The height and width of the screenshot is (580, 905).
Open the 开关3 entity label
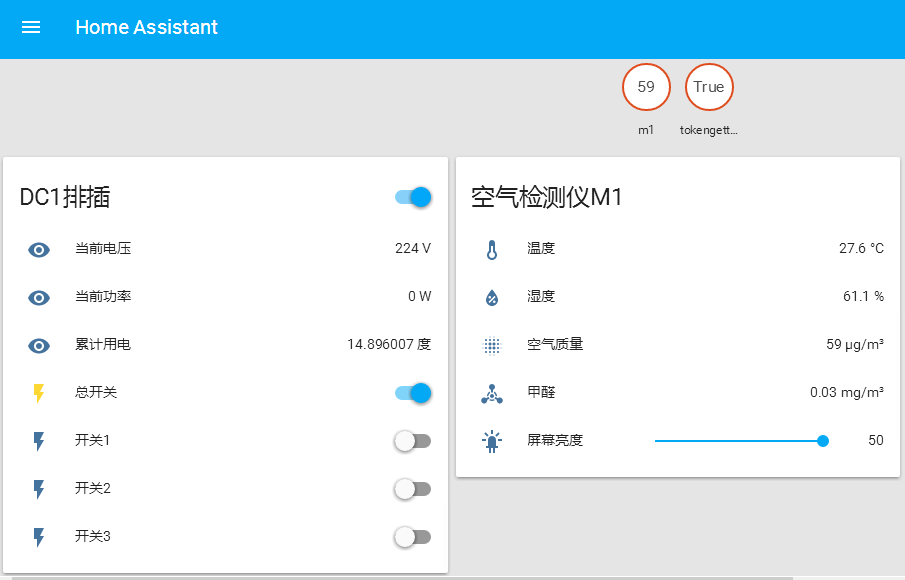[x=92, y=536]
